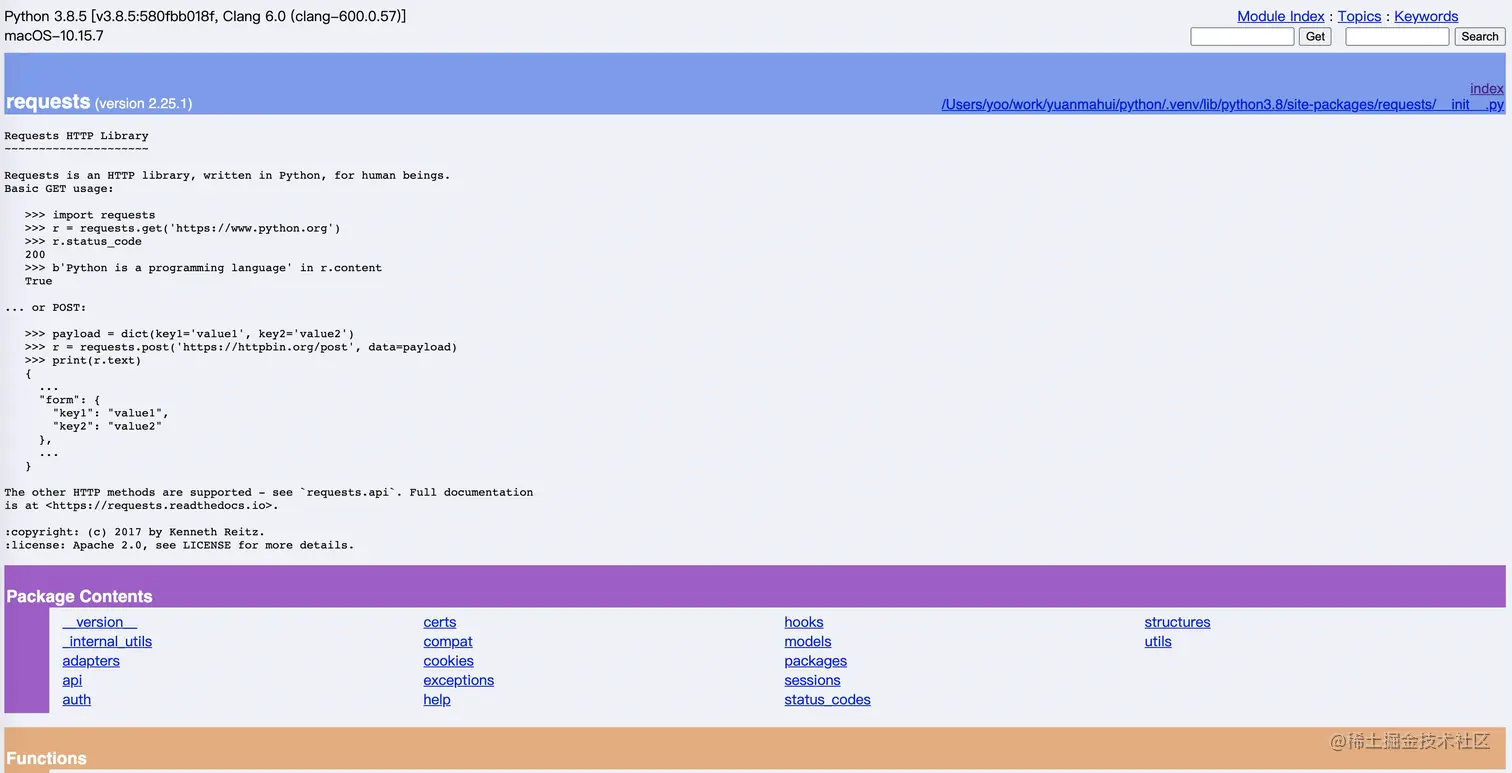
Task: Open the status_codes module link
Action: (x=827, y=699)
